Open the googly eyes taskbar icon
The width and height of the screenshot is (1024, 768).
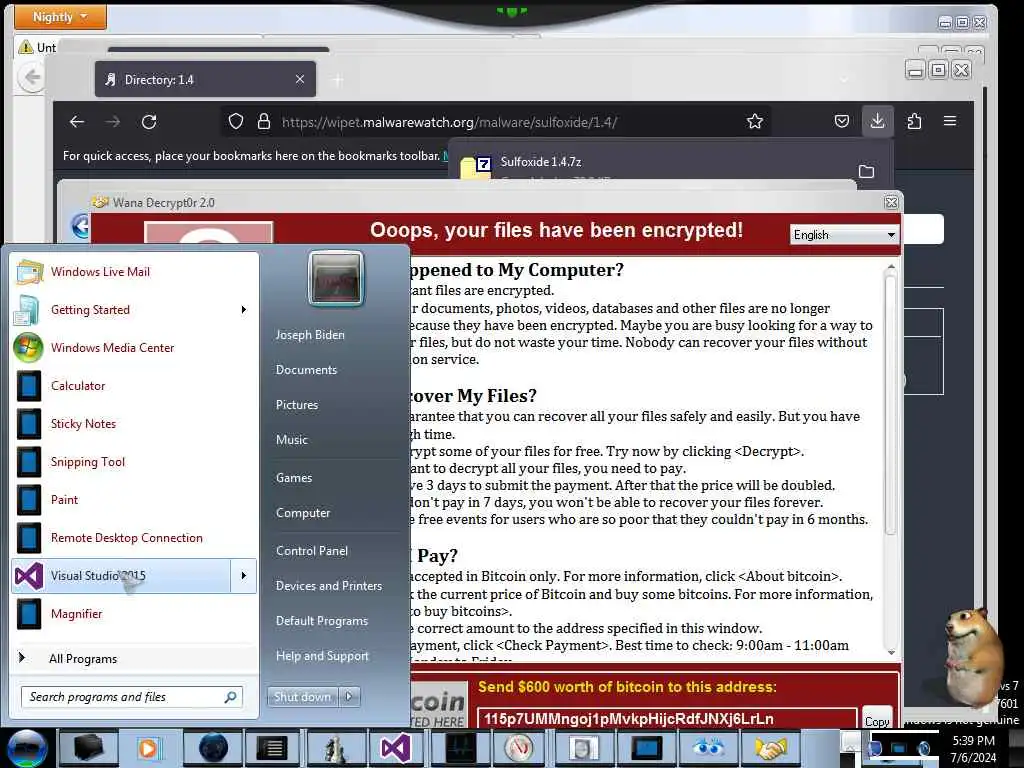[x=708, y=748]
